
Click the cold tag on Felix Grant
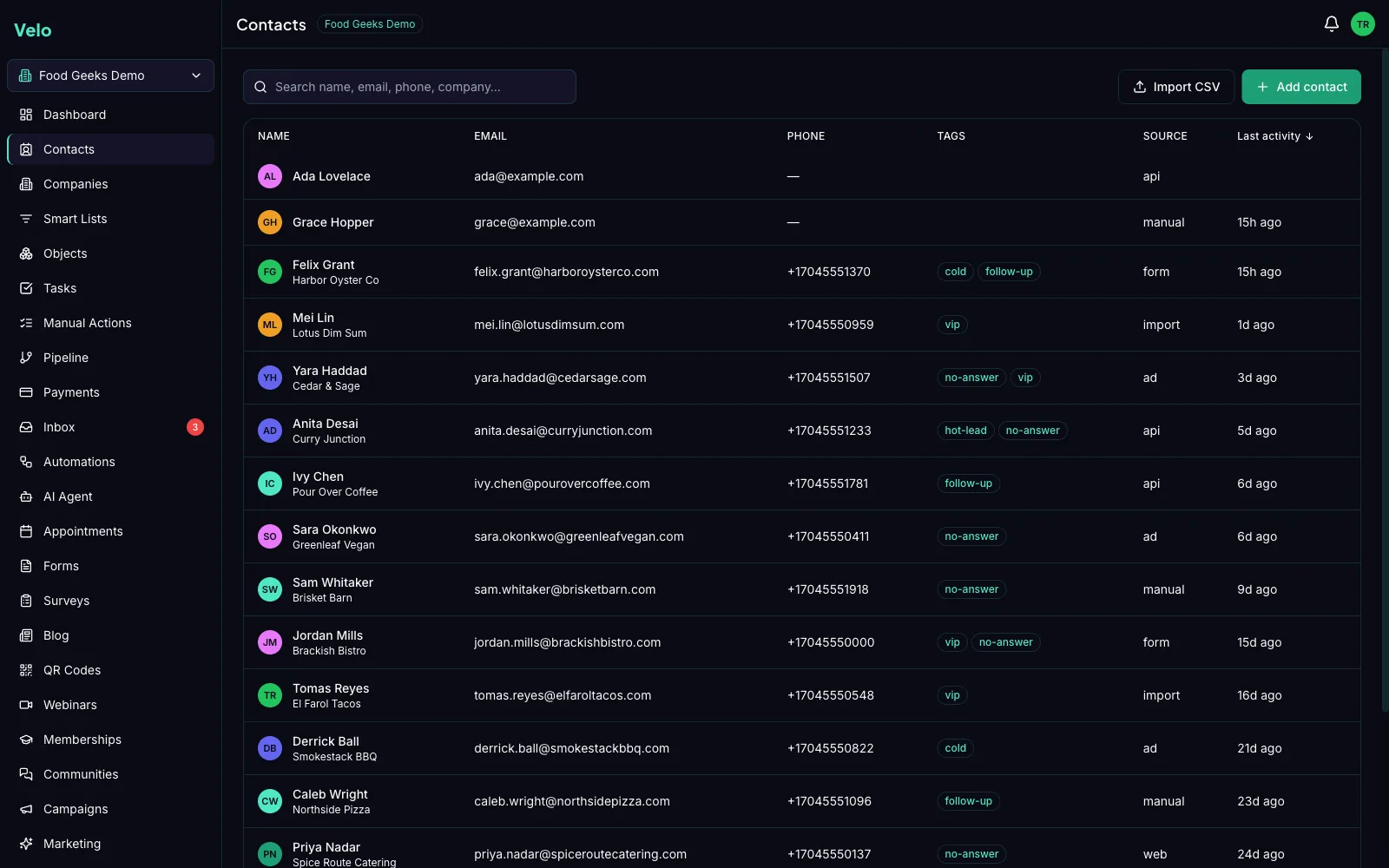pos(955,272)
